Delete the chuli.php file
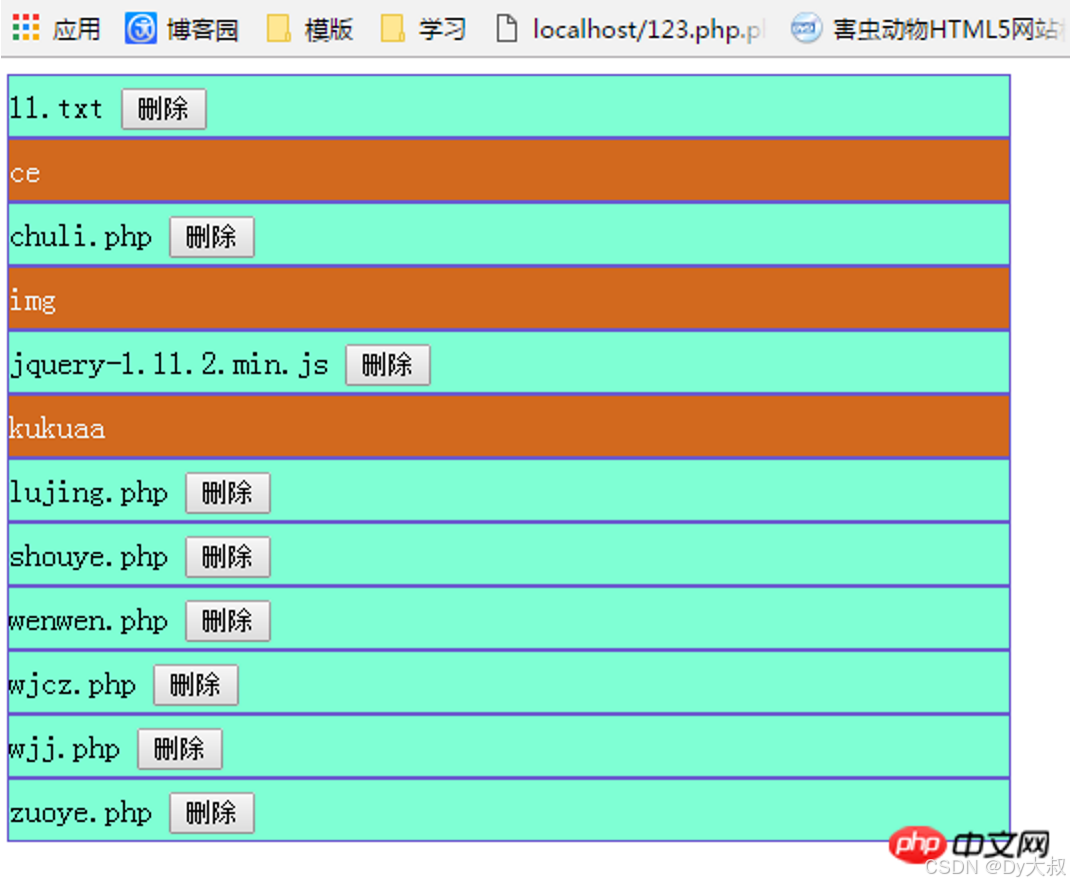Viewport: 1070px width, 884px height. pyautogui.click(x=211, y=236)
